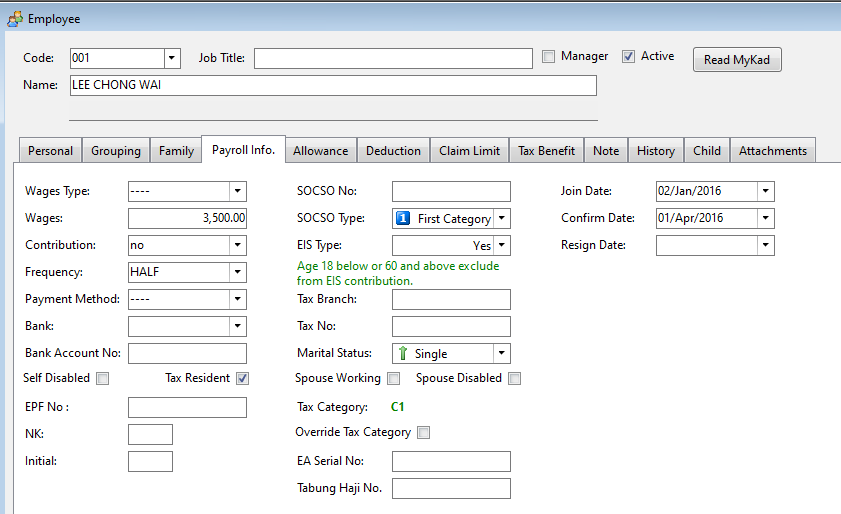Enable the Manager checkbox

coord(548,57)
